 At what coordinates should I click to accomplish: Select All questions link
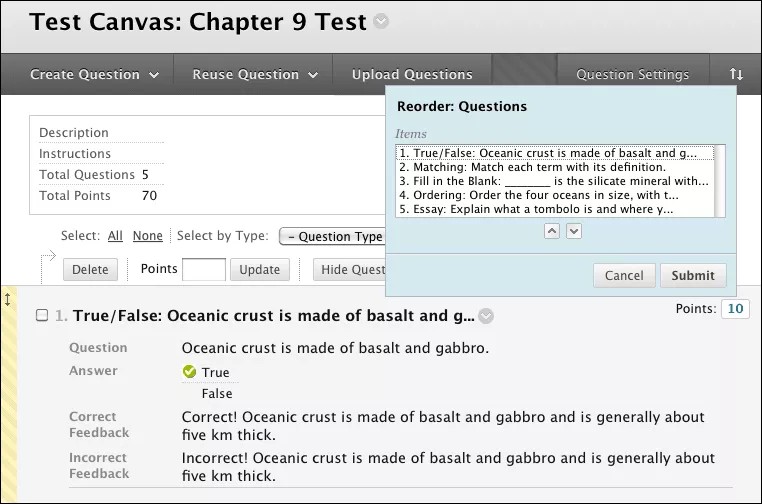[115, 236]
